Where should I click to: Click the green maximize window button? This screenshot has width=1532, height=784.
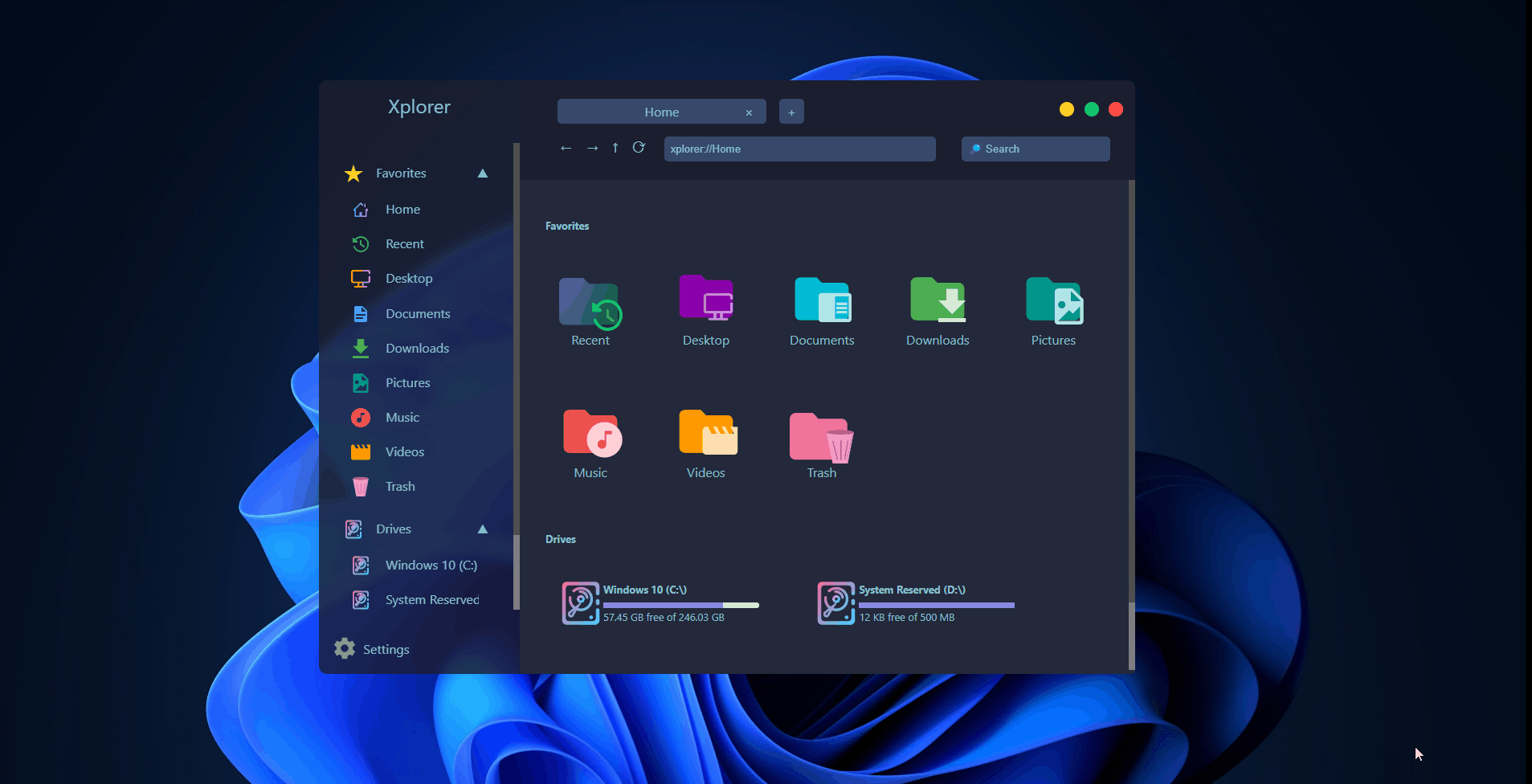1092,109
